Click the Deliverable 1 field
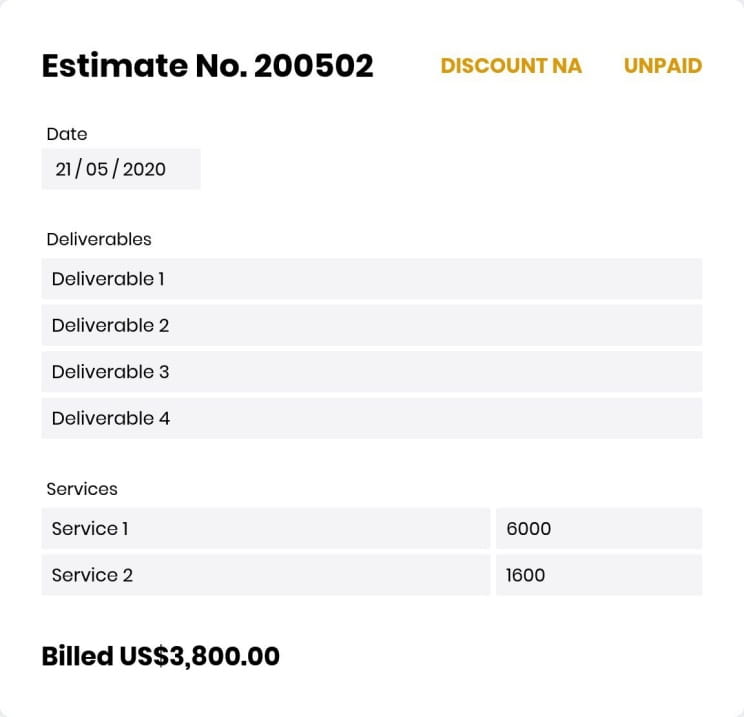The image size is (744, 717). pos(372,279)
